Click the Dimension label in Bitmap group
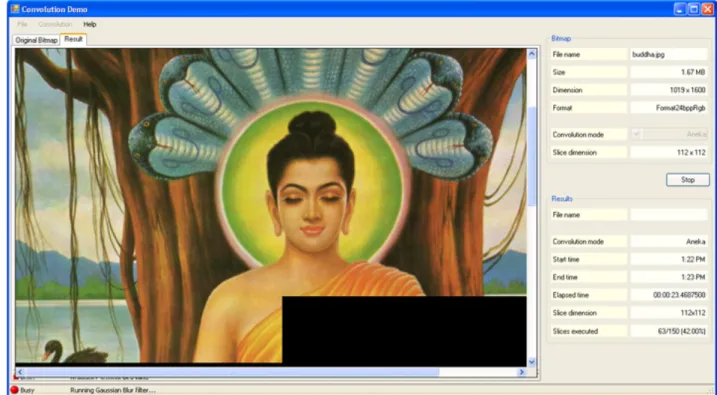Viewport: 717px width, 395px height. click(567, 90)
